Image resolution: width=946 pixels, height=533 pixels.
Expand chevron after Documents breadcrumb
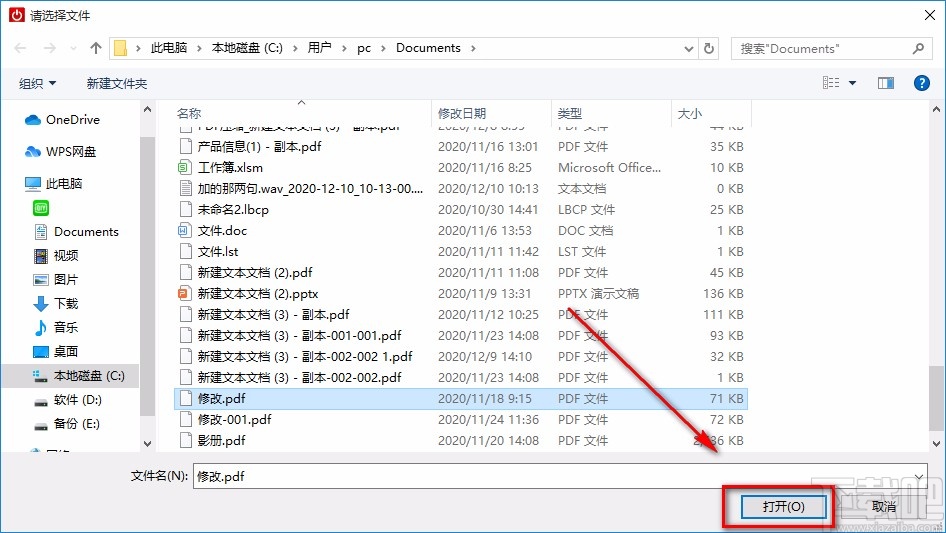[473, 48]
